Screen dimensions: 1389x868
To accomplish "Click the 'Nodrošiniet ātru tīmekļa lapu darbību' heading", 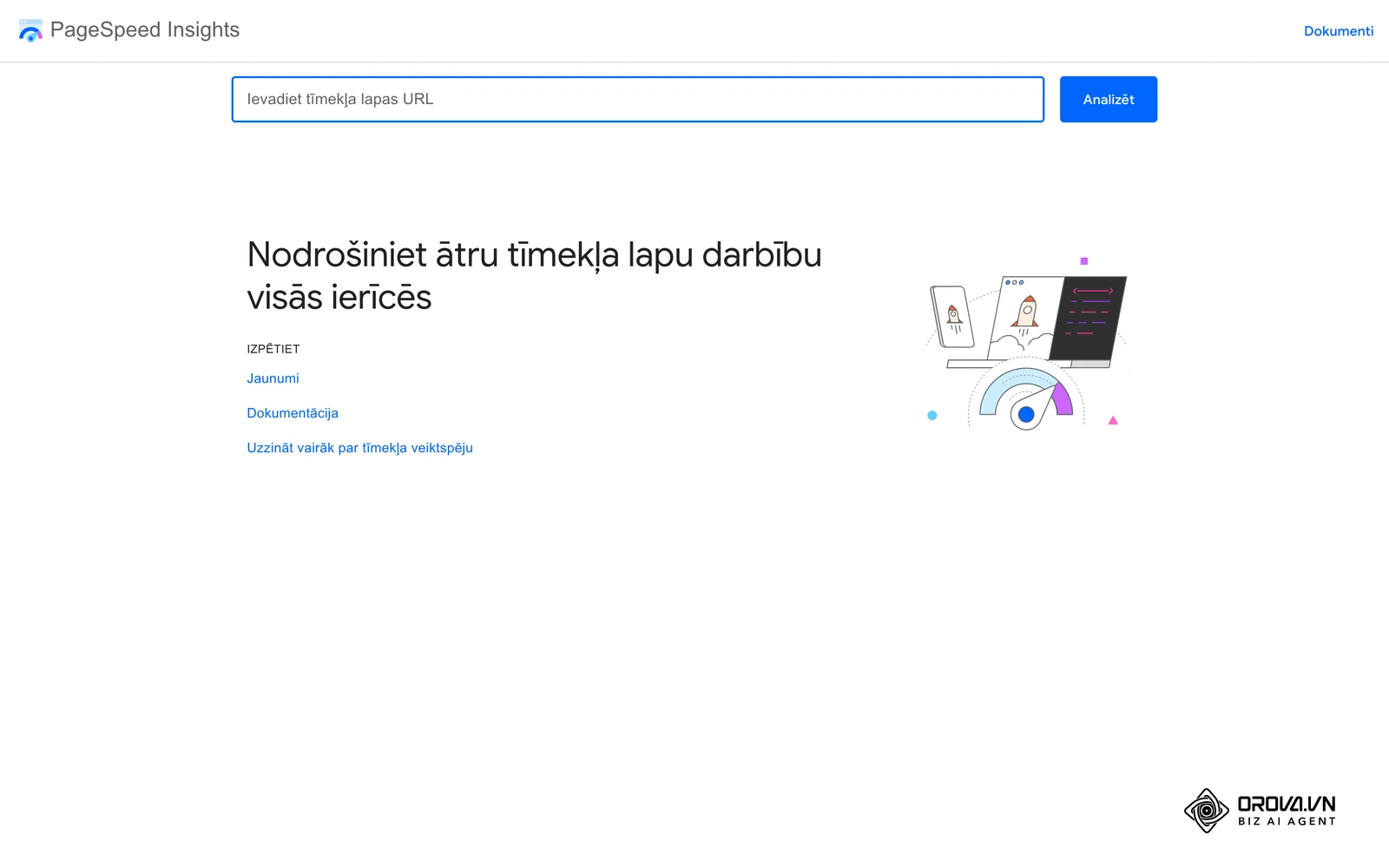I will pos(534,276).
